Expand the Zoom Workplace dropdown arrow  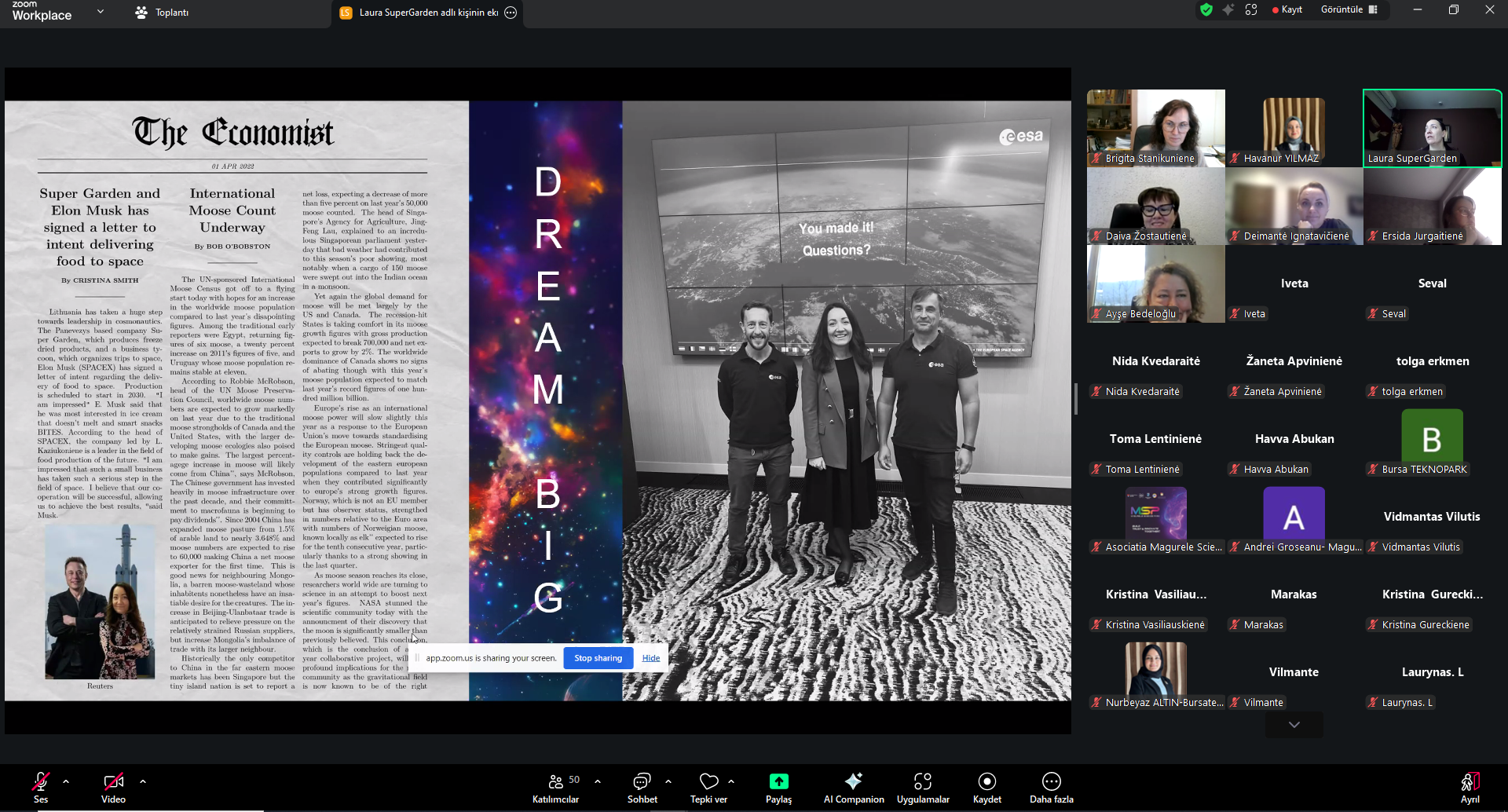(101, 12)
